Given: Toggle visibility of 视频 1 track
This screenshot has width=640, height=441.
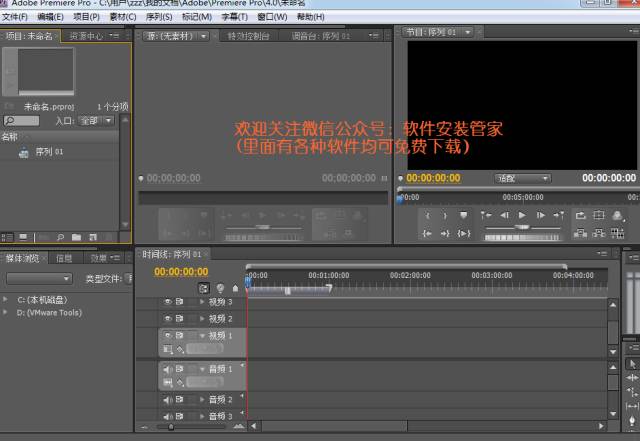Looking at the screenshot, I should [167, 335].
